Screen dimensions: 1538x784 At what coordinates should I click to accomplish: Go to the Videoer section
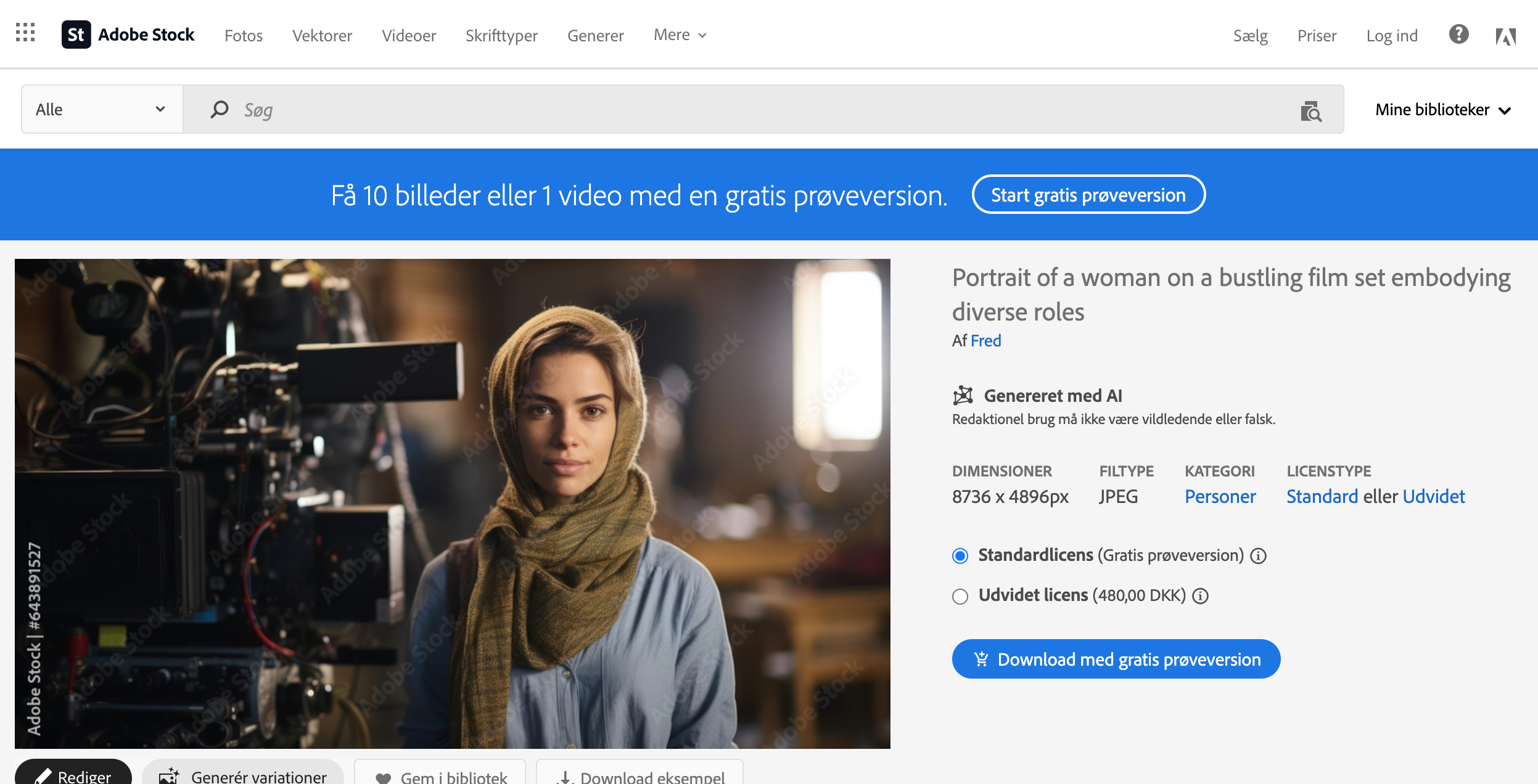coord(409,35)
